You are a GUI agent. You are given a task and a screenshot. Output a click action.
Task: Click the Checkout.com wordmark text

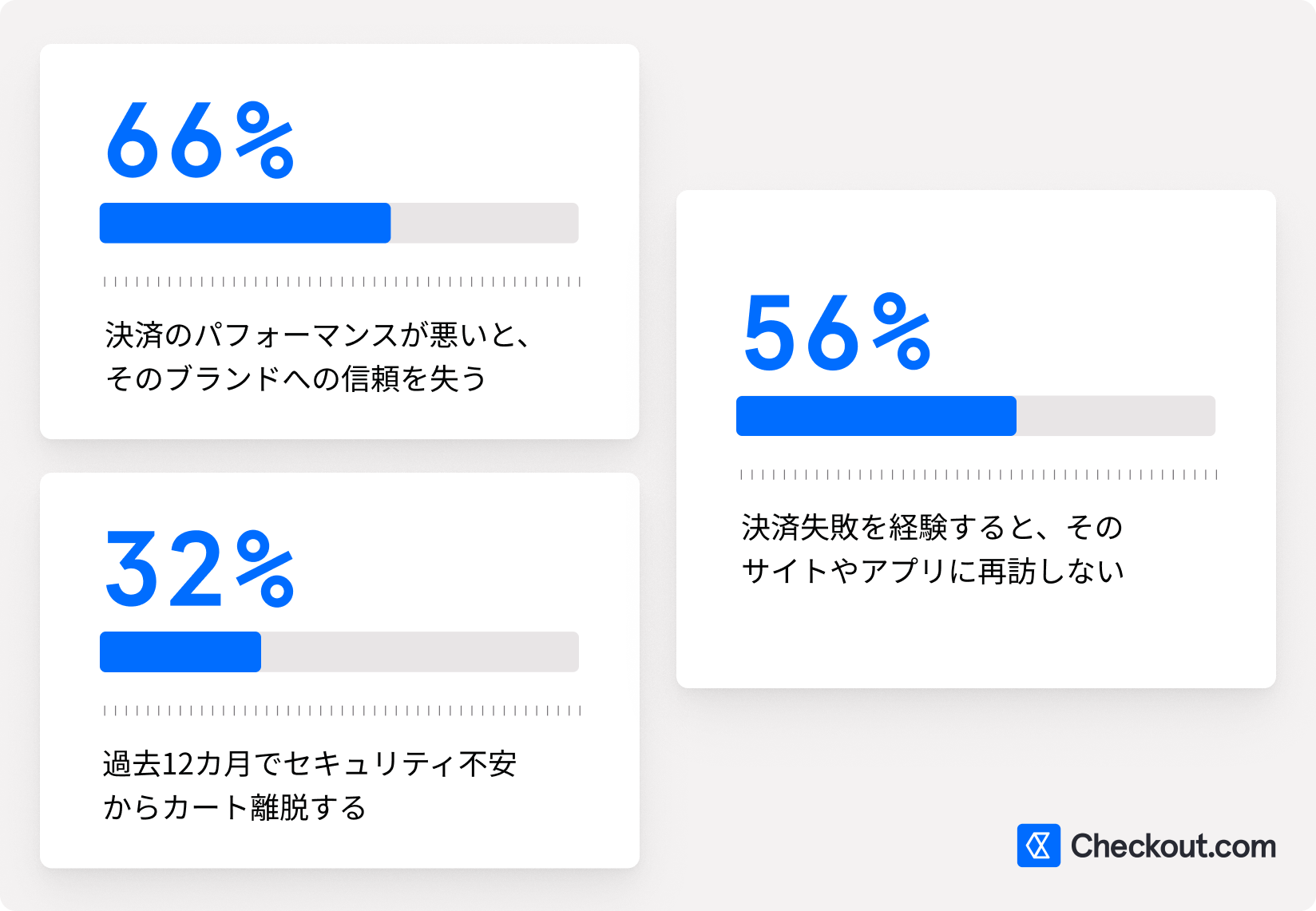[x=1173, y=846]
